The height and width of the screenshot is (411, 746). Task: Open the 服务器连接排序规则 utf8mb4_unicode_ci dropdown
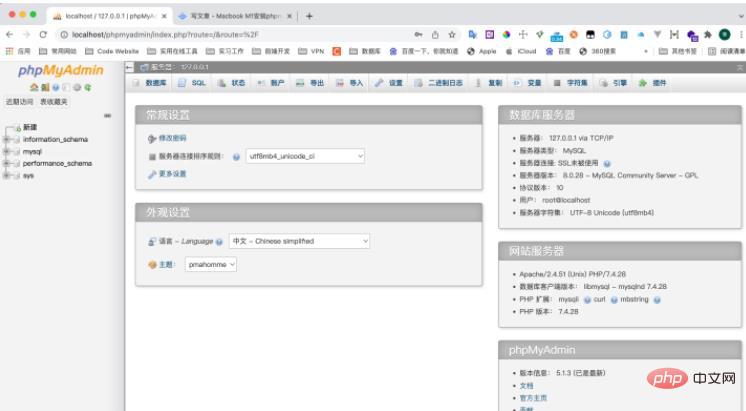305,156
